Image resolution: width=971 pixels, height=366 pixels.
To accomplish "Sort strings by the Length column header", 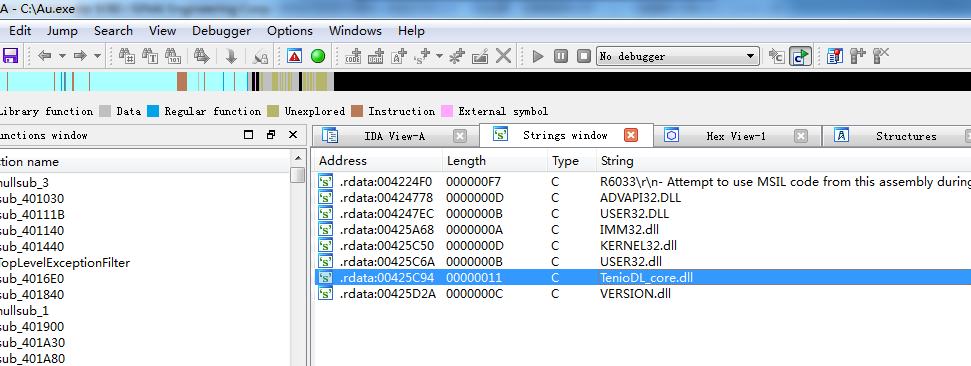I will pos(495,161).
